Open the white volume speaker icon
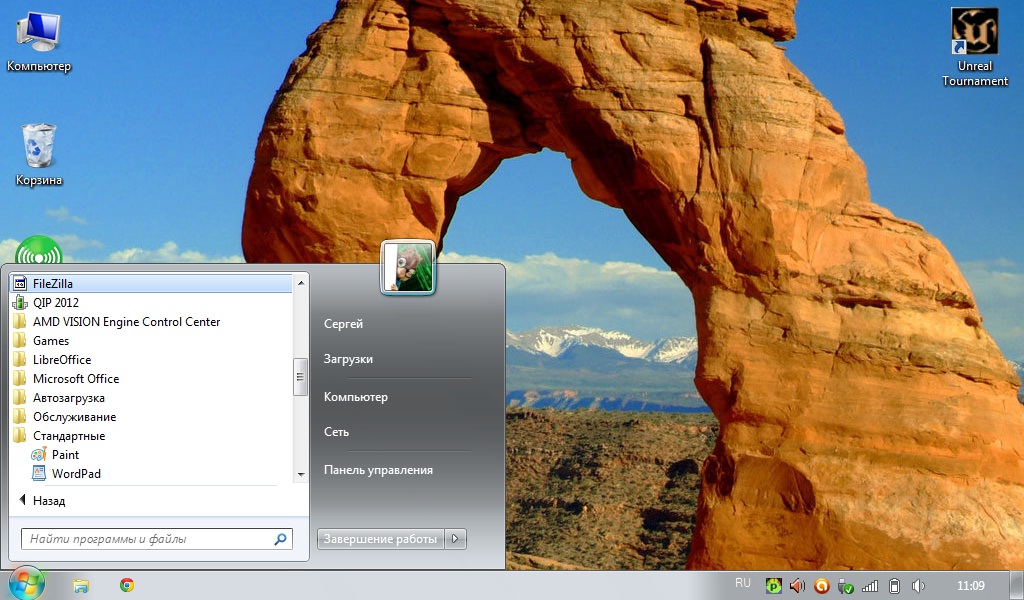Image resolution: width=1024 pixels, height=600 pixels. 918,586
